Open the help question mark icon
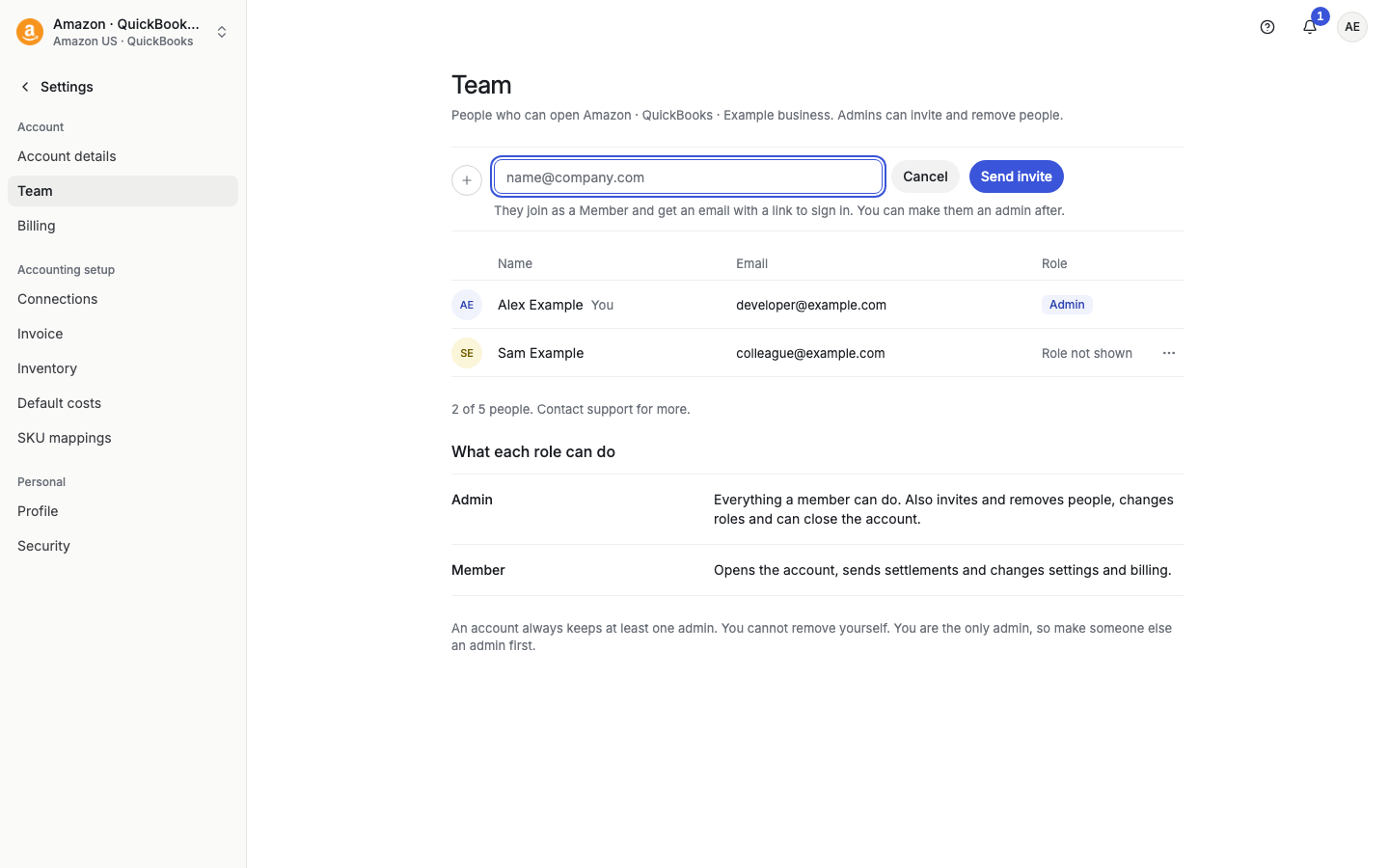 tap(1267, 27)
